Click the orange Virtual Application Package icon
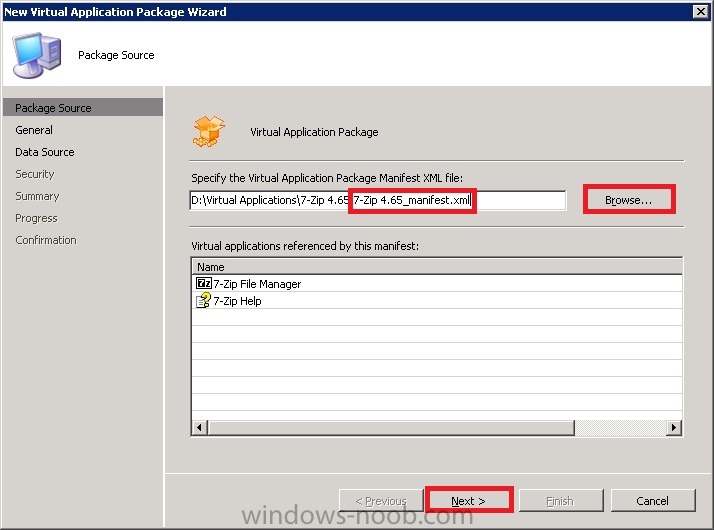The width and height of the screenshot is (714, 530). tap(209, 132)
